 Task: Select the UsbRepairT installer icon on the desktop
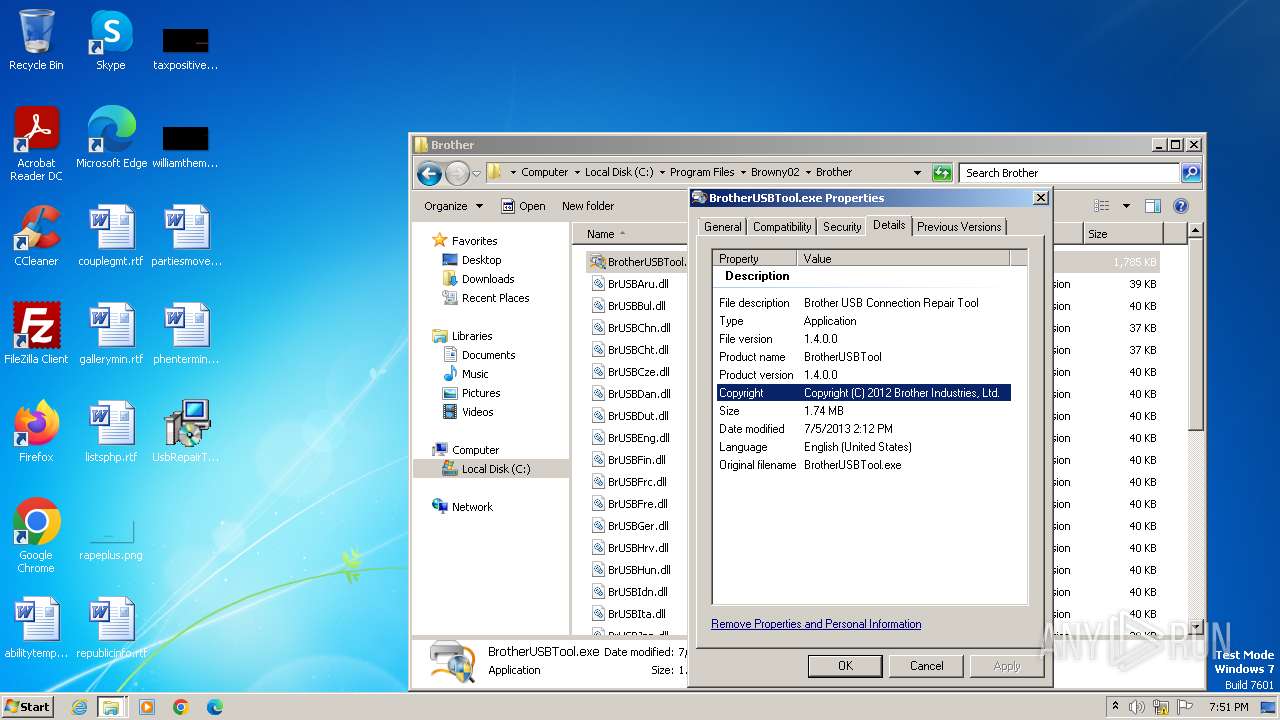coord(186,432)
